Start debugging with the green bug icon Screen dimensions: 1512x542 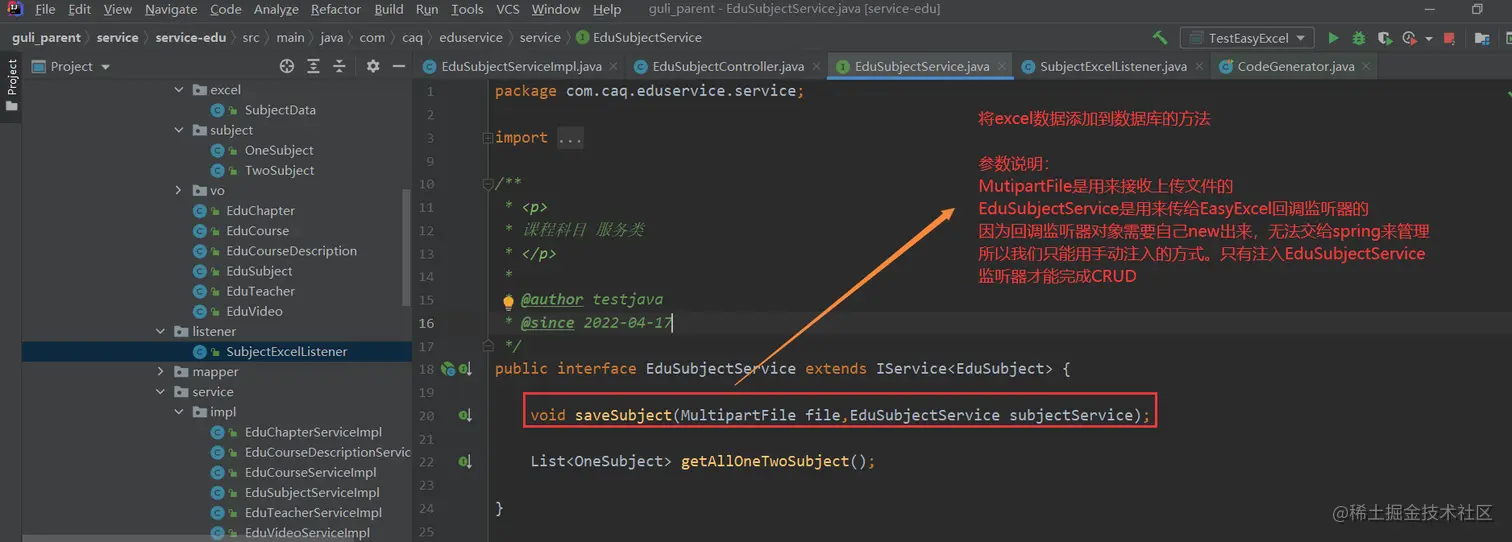coord(1358,38)
